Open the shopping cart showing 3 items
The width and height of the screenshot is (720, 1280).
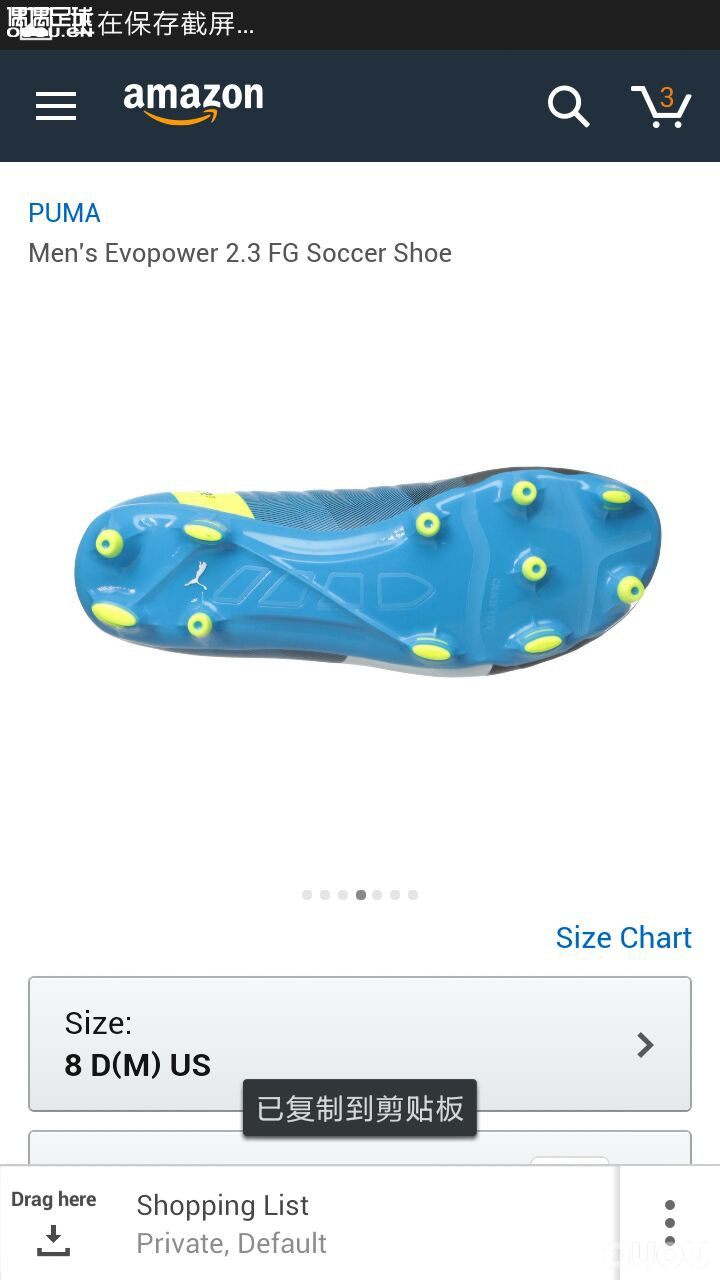coord(662,106)
